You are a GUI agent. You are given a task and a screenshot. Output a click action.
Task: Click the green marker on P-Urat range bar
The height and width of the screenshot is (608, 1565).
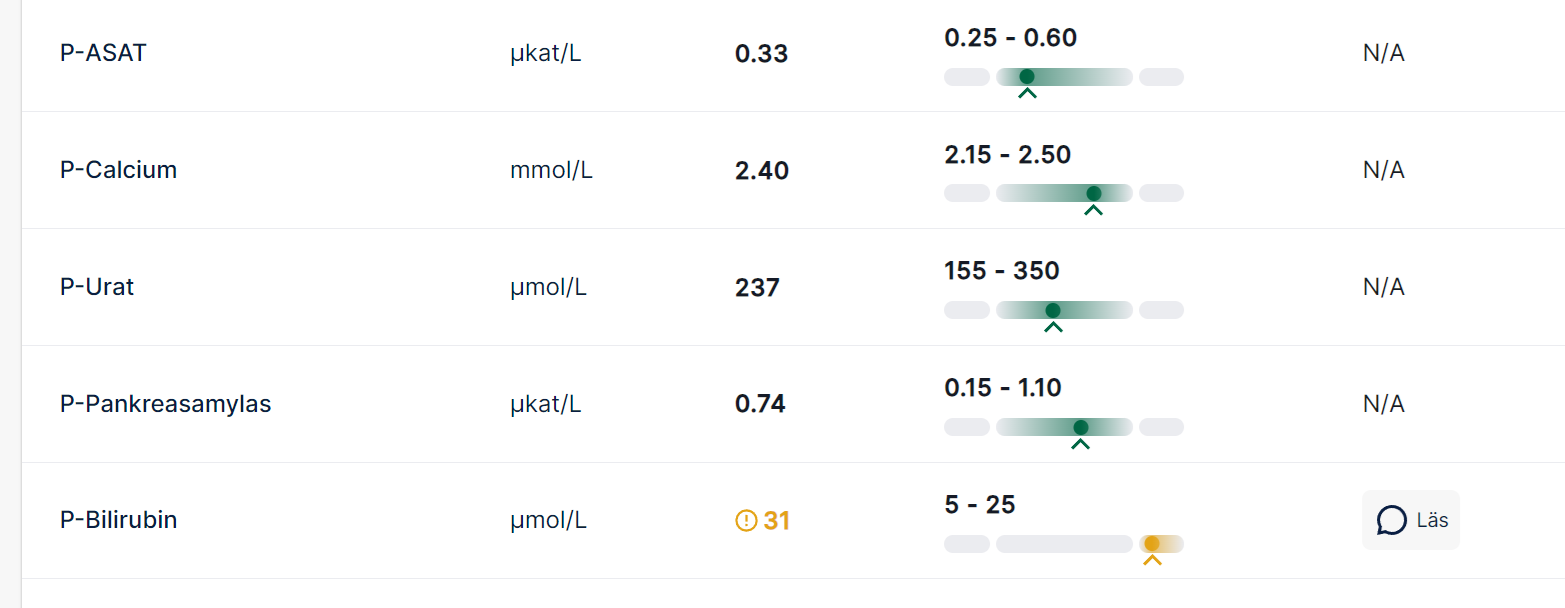pos(1053,310)
